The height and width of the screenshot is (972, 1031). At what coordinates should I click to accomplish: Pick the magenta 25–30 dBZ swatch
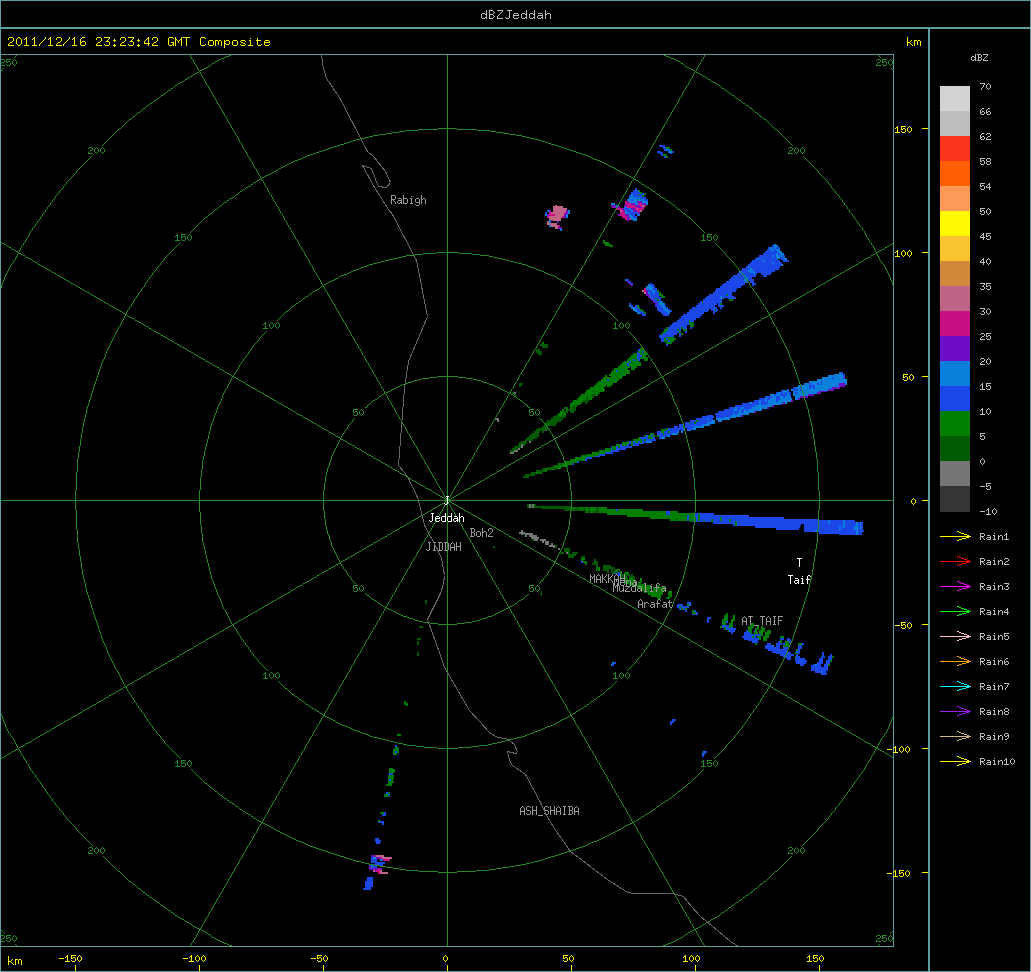point(955,324)
